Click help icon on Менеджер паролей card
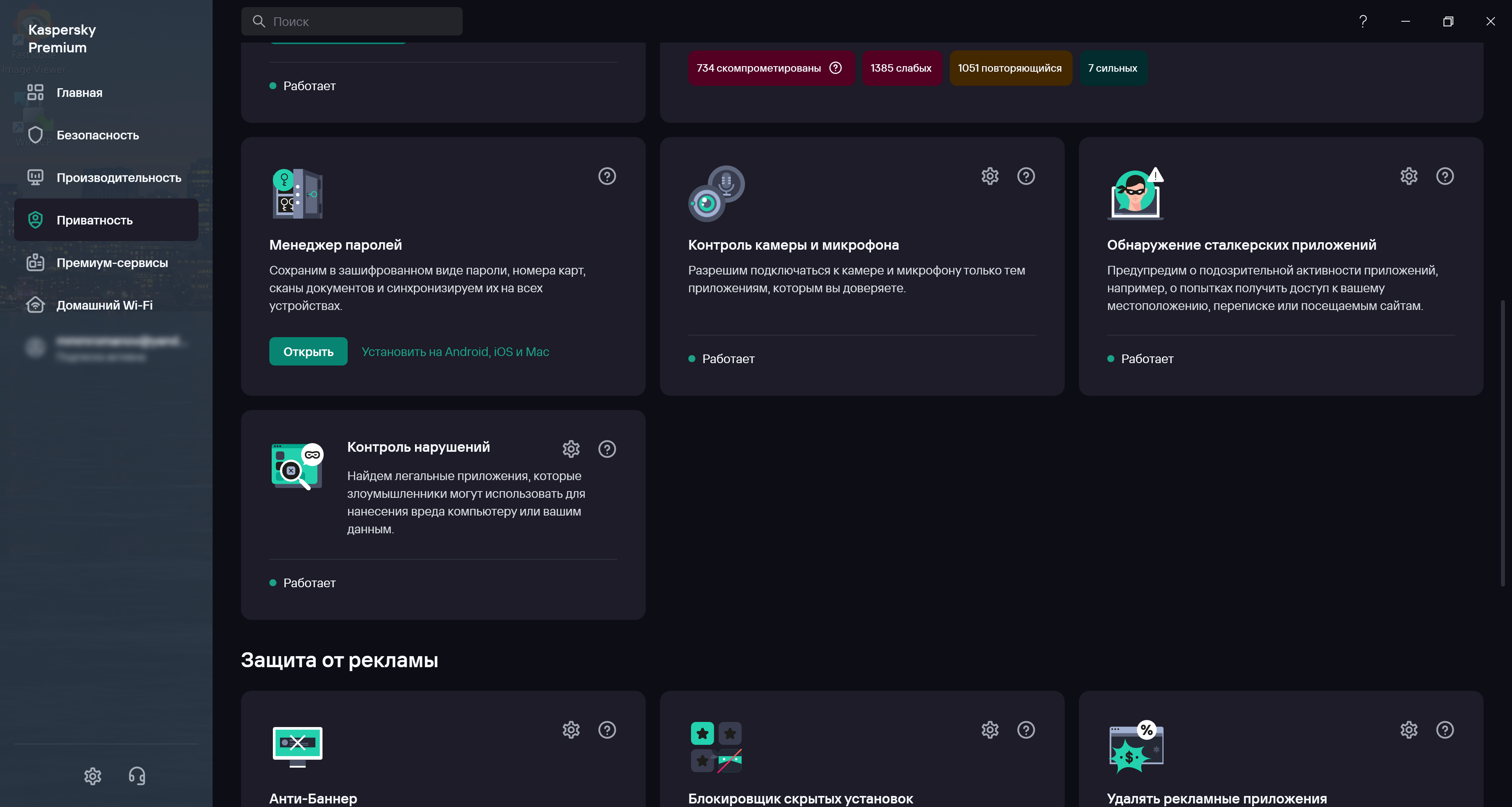1512x807 pixels. point(607,176)
